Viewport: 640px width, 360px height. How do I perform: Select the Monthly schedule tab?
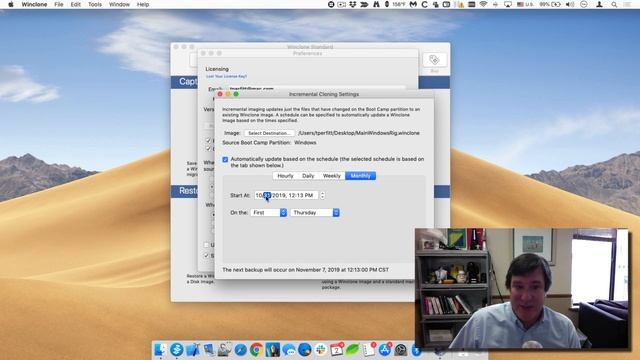pyautogui.click(x=360, y=176)
